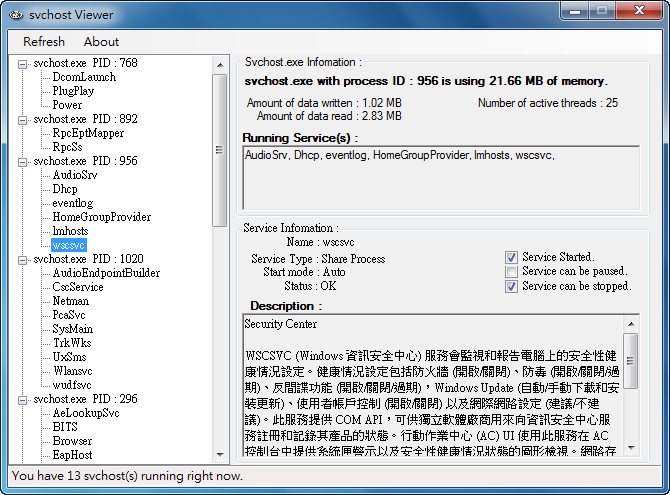Image resolution: width=670 pixels, height=495 pixels.
Task: Click the Name : wscsvc field
Action: click(320, 242)
